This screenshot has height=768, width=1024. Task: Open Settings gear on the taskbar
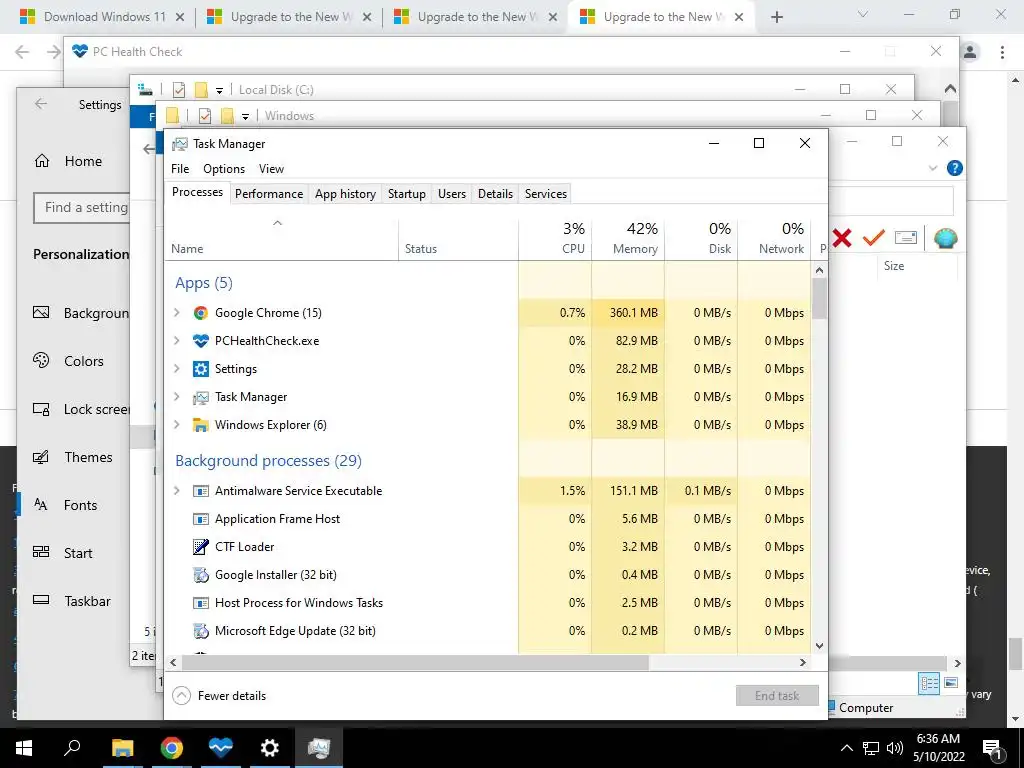pyautogui.click(x=270, y=748)
